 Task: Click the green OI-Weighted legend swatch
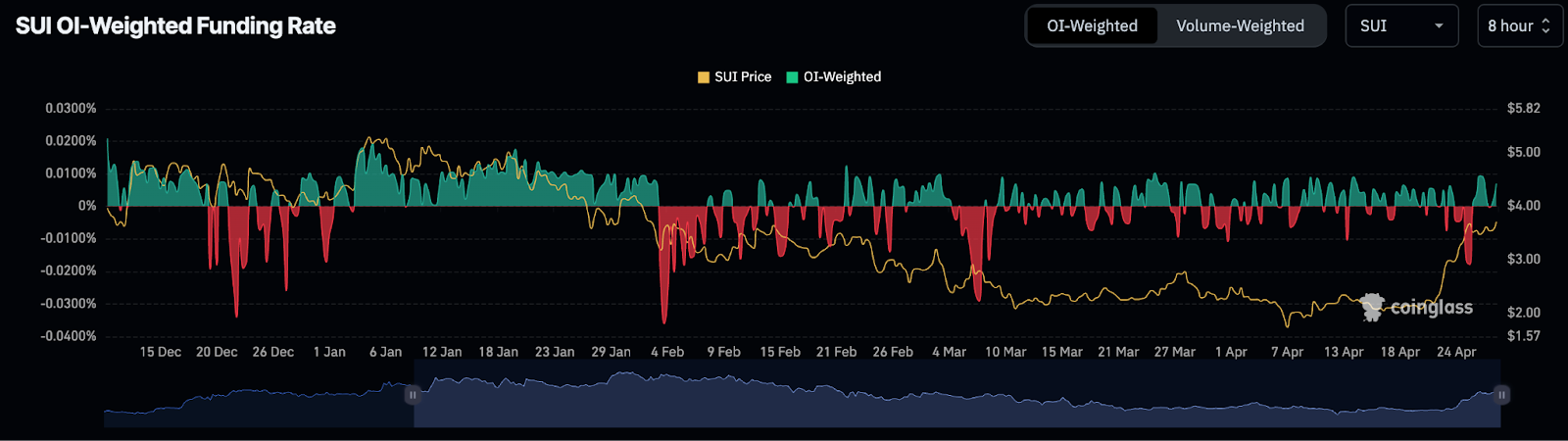click(x=792, y=77)
